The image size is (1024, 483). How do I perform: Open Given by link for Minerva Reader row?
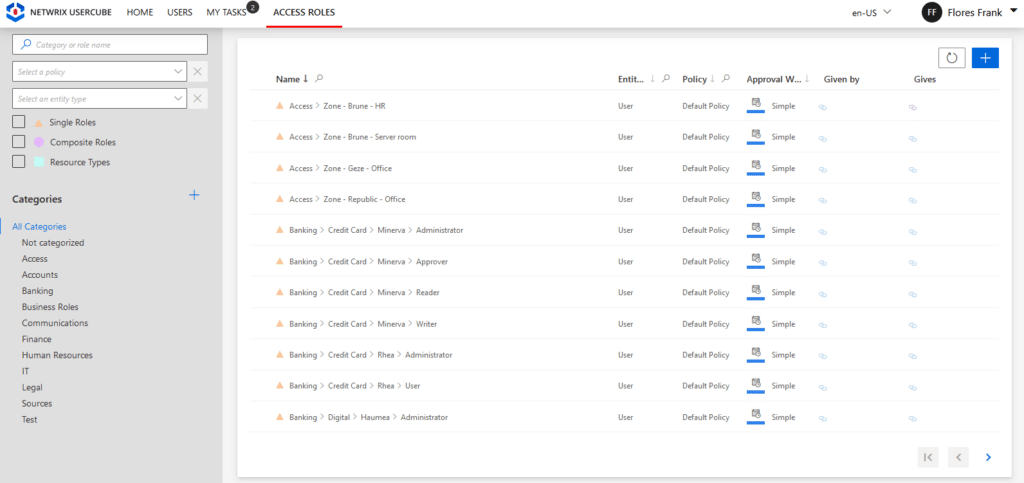(x=823, y=294)
